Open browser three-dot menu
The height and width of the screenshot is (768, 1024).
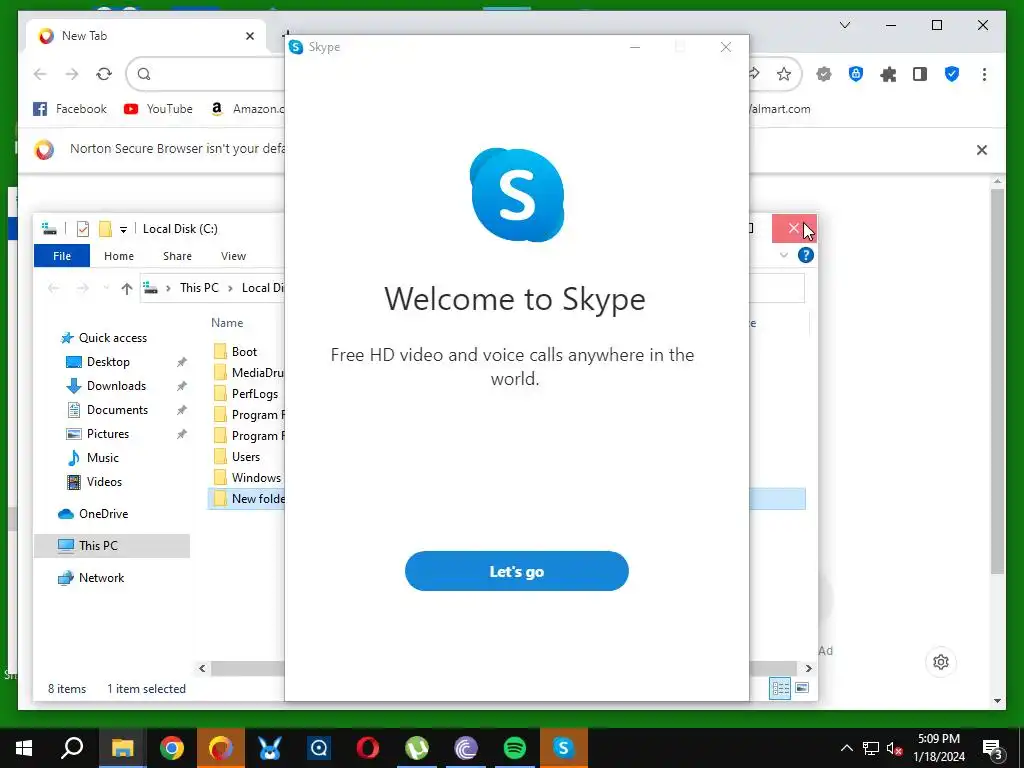point(984,74)
